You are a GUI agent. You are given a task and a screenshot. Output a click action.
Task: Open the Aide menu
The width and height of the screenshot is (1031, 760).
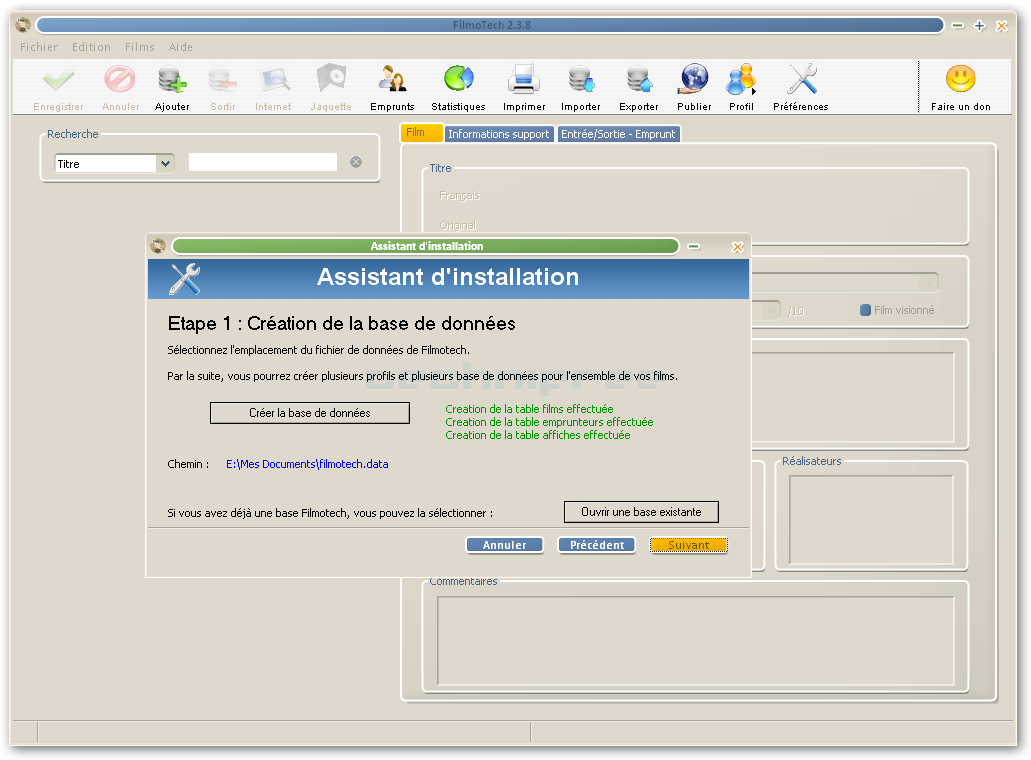[181, 47]
